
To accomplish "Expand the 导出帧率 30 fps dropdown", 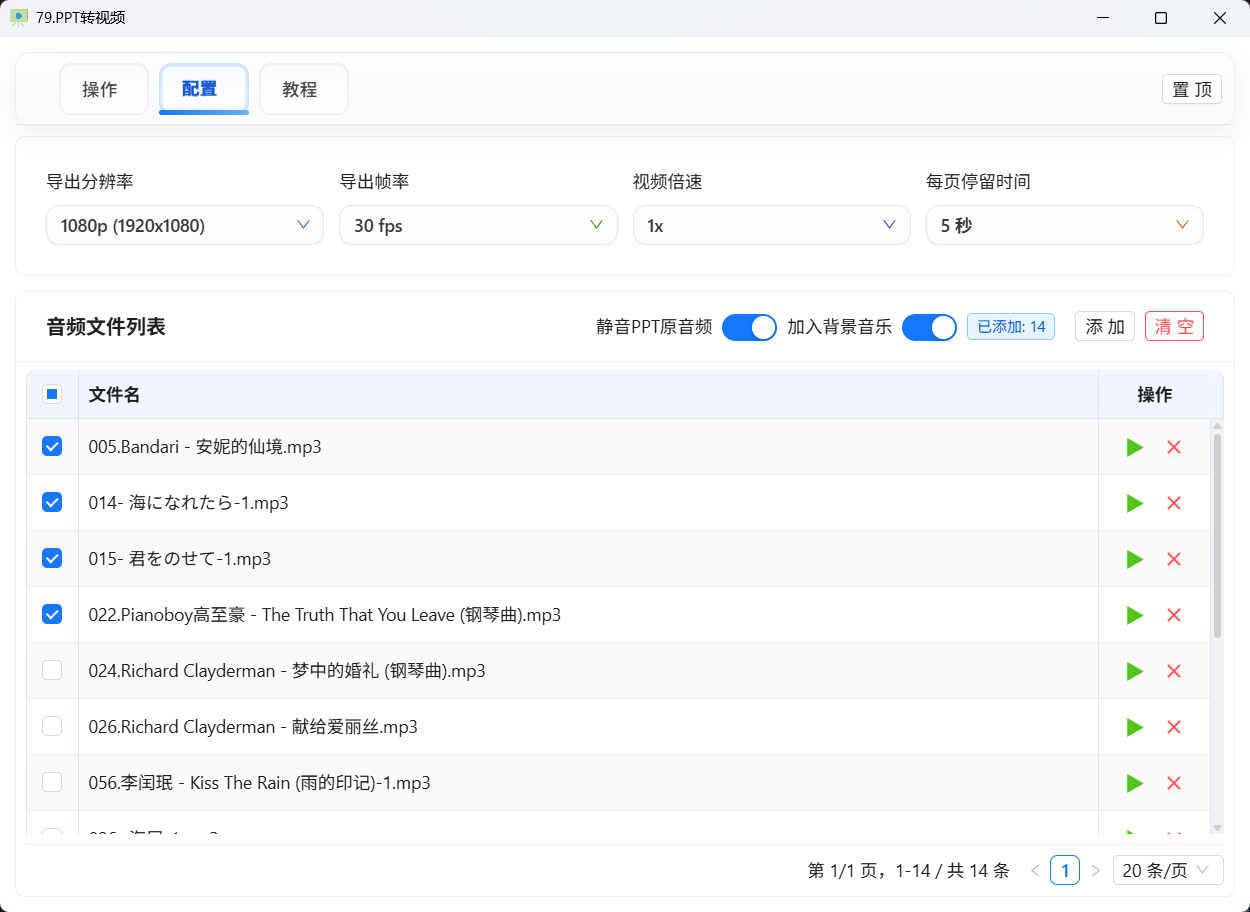I will (x=478, y=225).
